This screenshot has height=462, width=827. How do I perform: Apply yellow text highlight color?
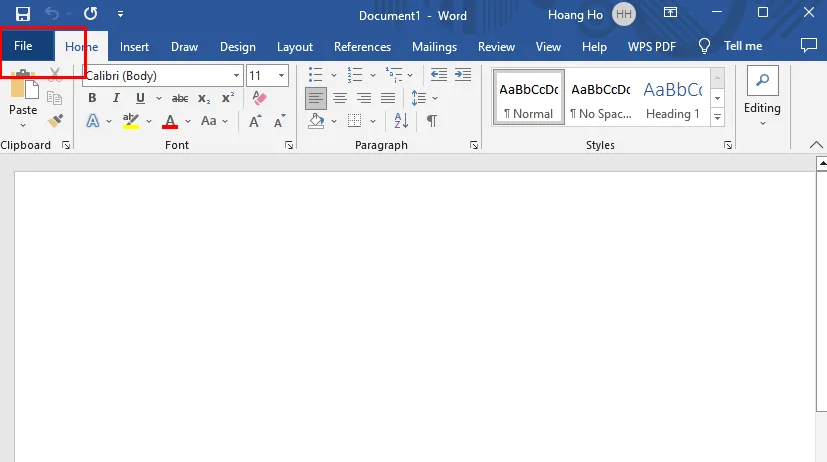(x=131, y=121)
